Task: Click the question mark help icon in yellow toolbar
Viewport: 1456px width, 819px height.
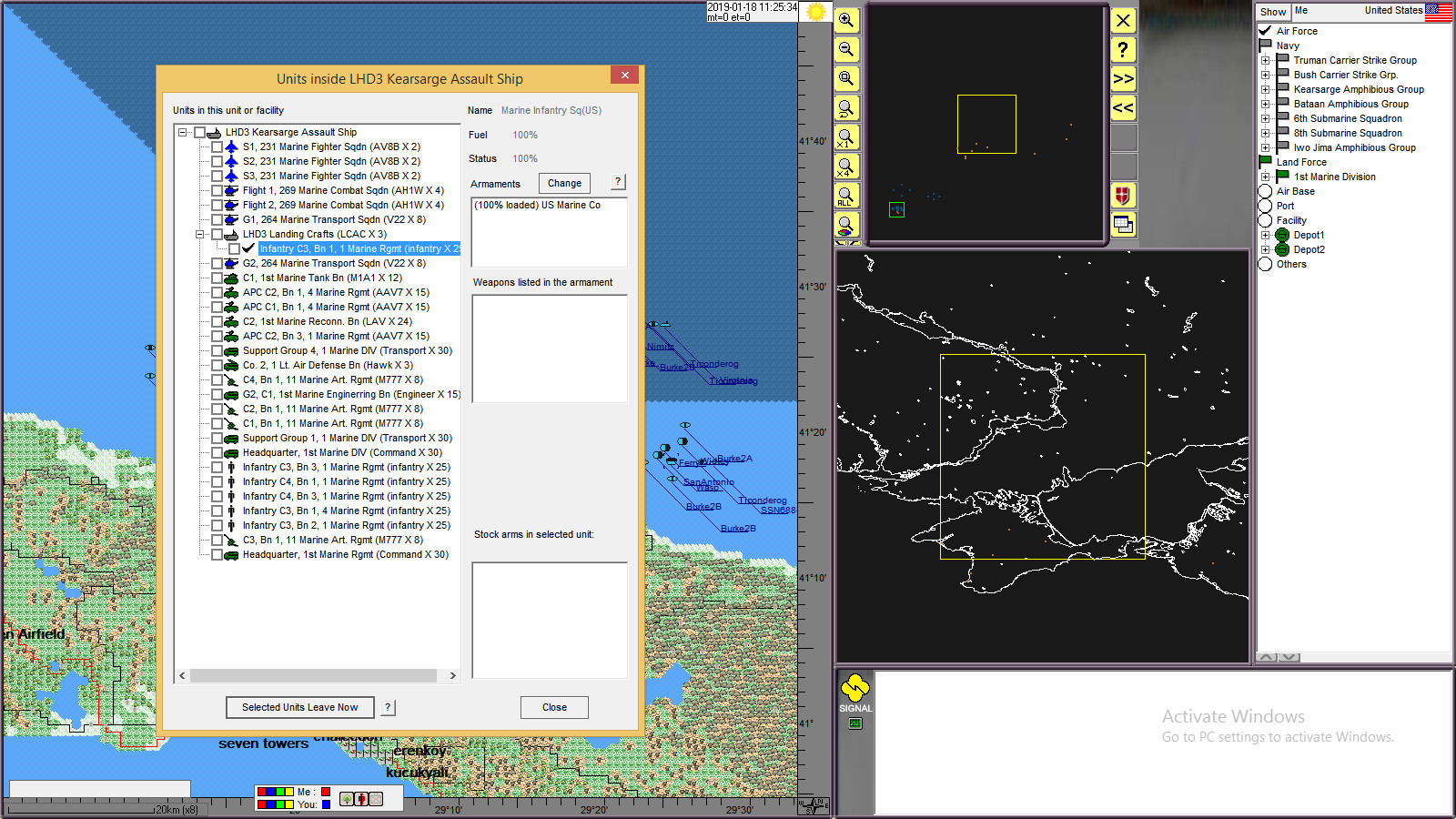Action: click(1123, 50)
